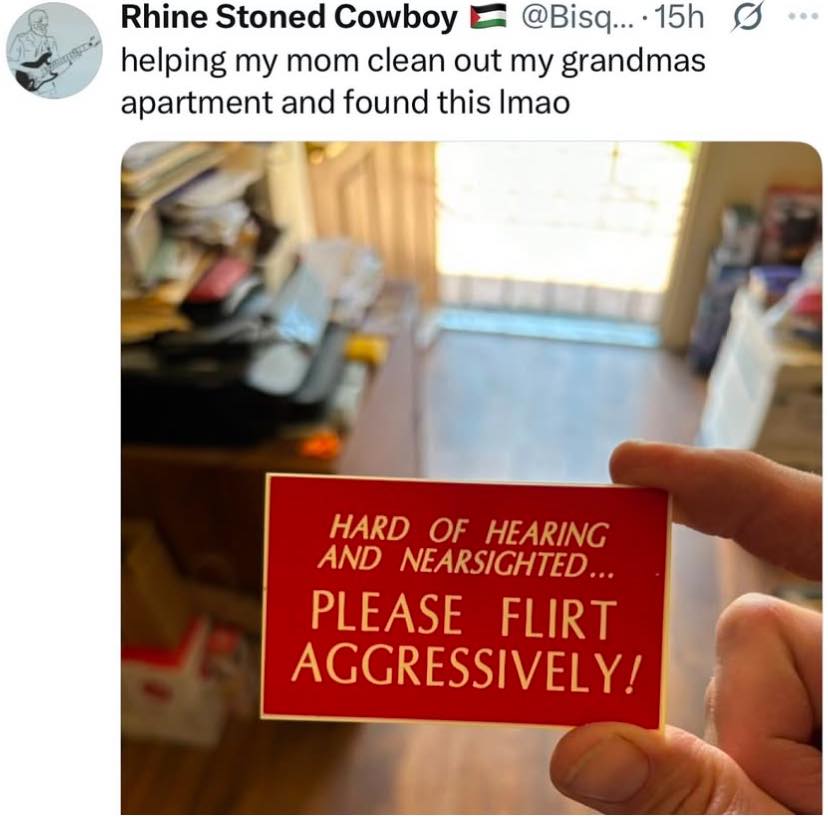Click the red card's PLEASE FLIRT line
The image size is (828, 823).
click(463, 615)
